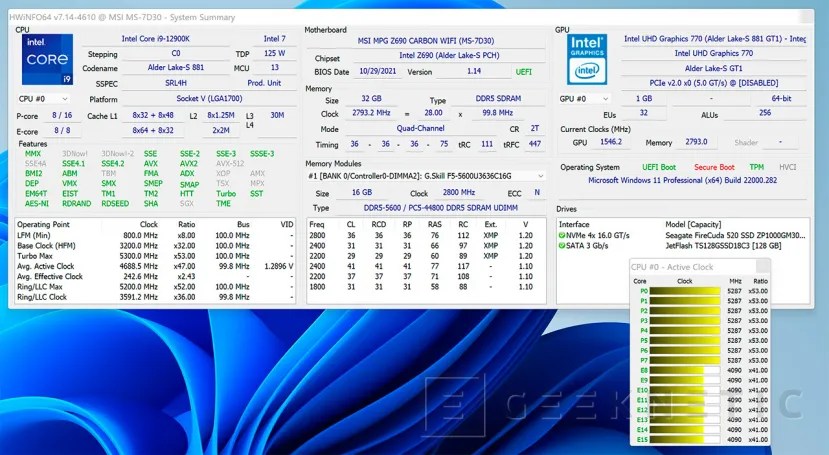Image resolution: width=829 pixels, height=455 pixels.
Task: Click the UEFI Boot indicator
Action: coord(659,168)
